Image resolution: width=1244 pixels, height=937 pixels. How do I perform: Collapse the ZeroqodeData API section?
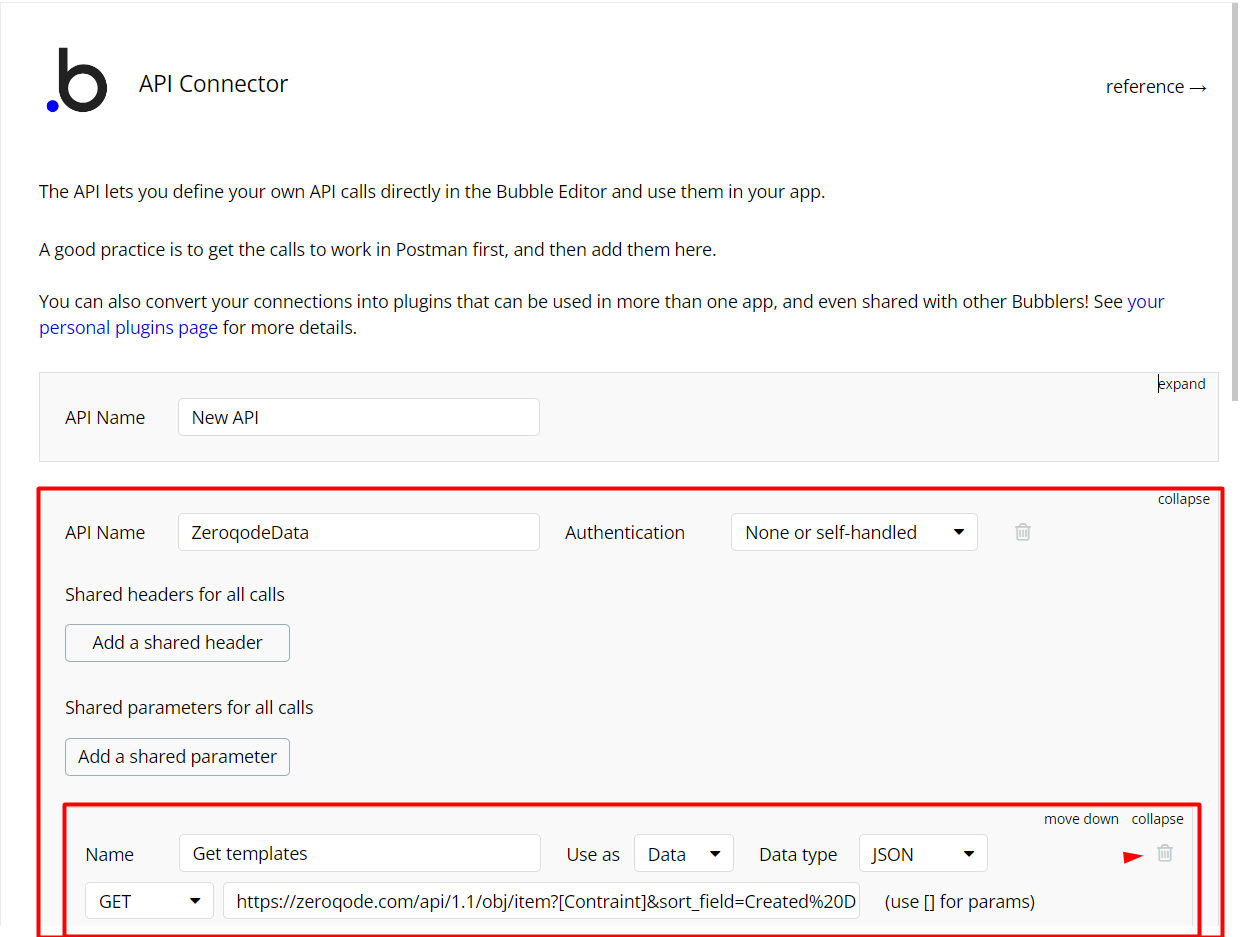[x=1184, y=499]
